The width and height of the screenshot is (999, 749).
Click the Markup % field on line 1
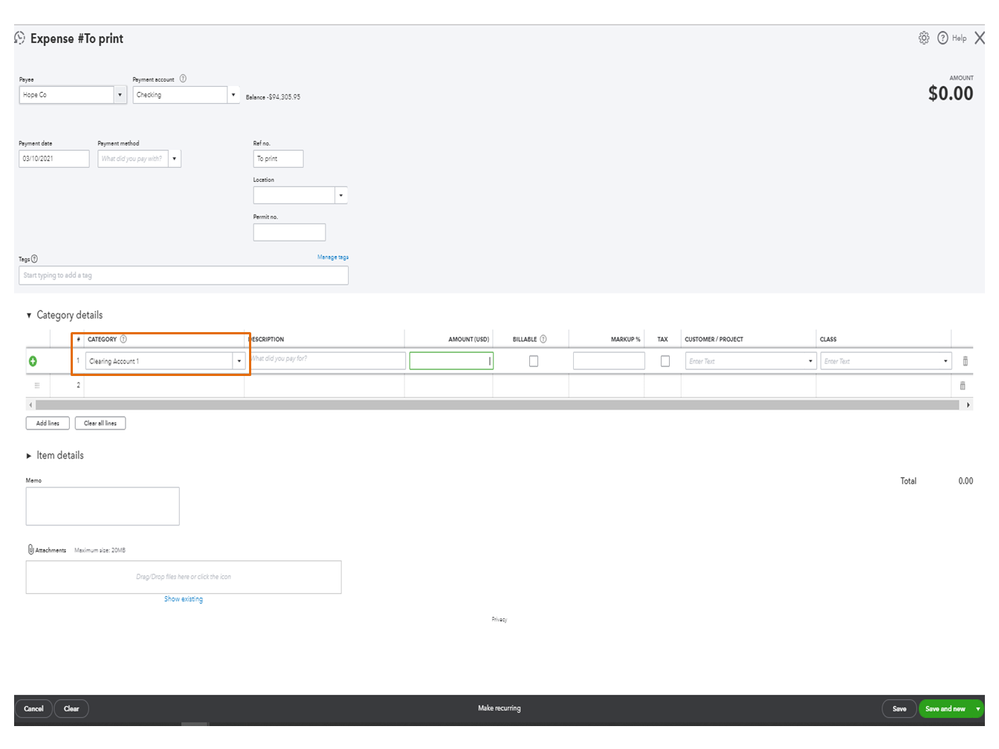(x=608, y=361)
